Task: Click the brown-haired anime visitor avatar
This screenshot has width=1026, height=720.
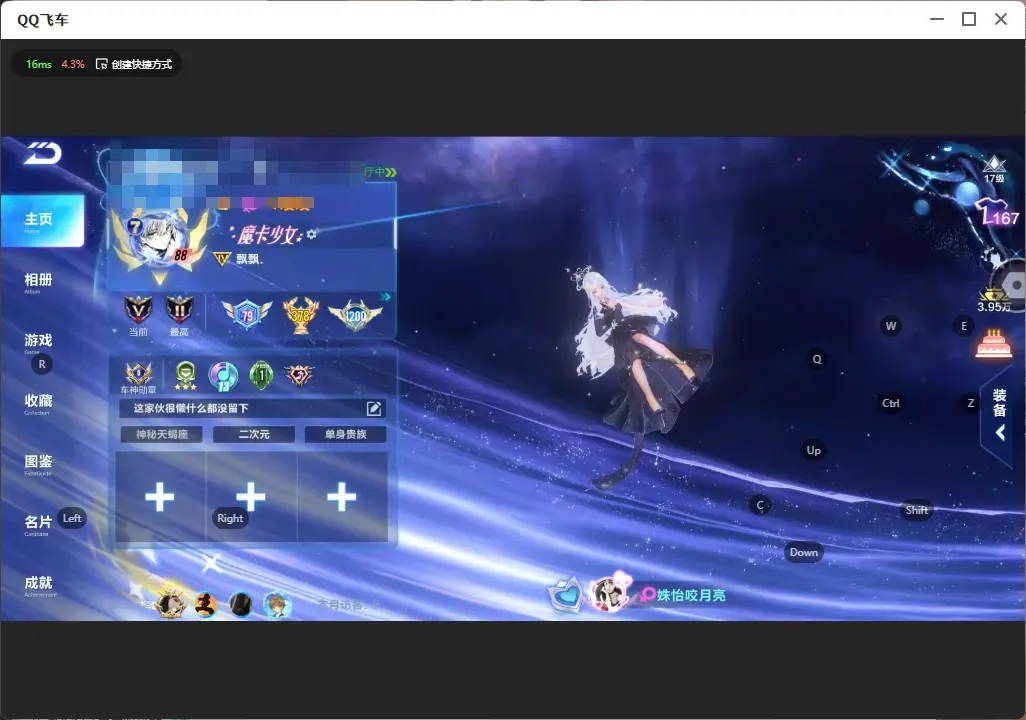Action: [x=277, y=603]
